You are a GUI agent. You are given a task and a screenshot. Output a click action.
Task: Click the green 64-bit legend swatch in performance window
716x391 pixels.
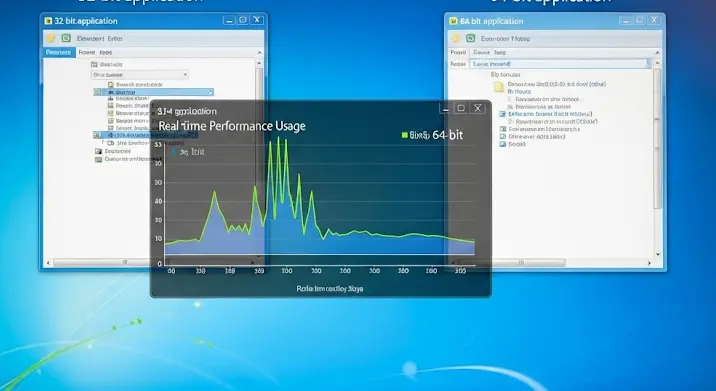(x=405, y=135)
